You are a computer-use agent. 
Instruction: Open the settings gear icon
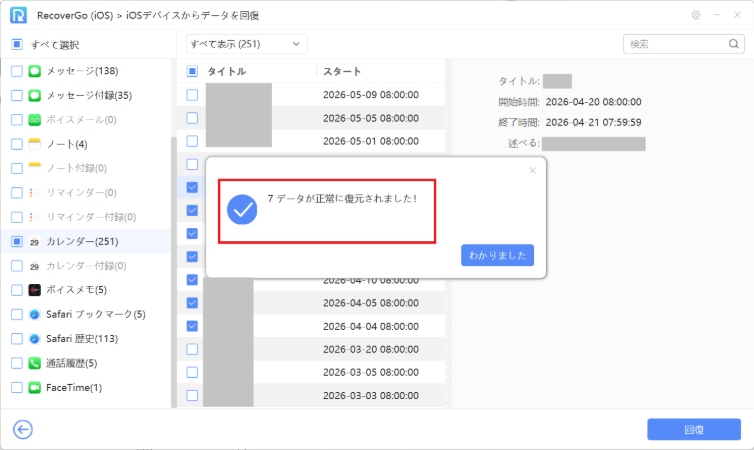tap(696, 15)
